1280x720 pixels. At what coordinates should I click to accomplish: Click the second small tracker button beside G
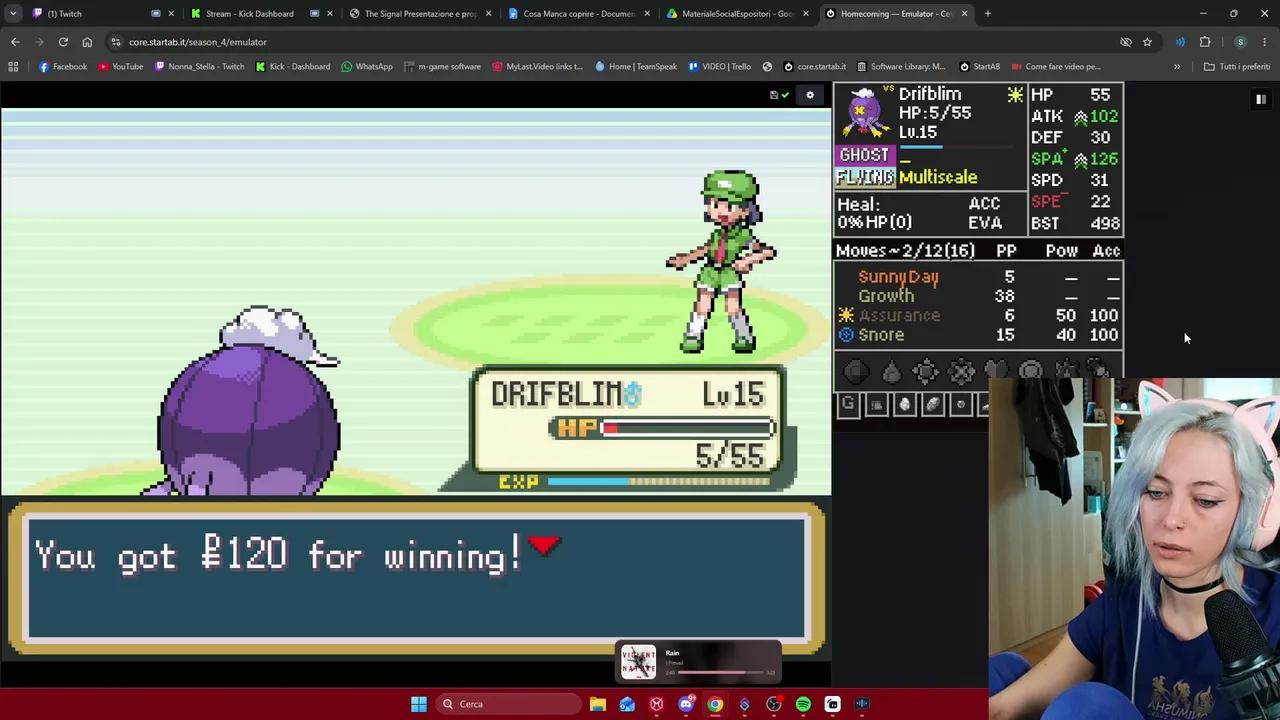click(x=876, y=404)
